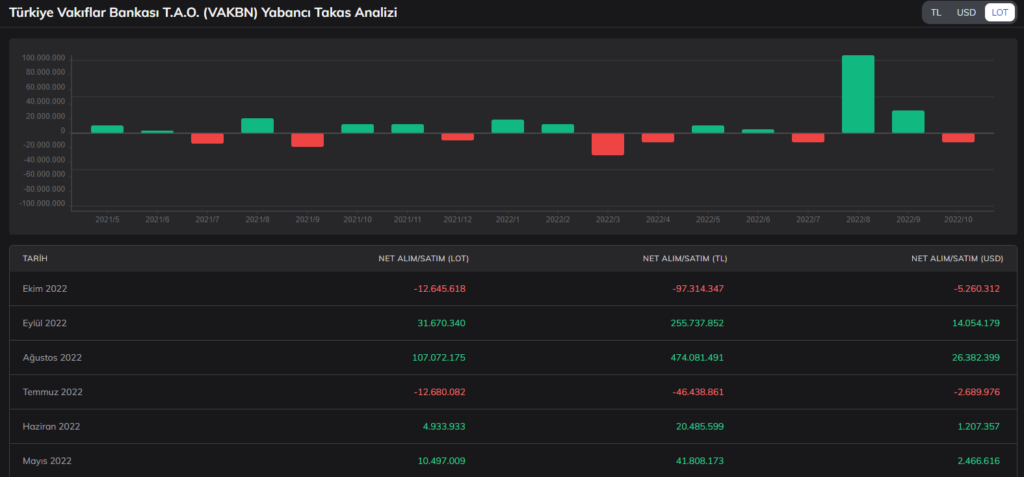Screen dimensions: 1024x477
Task: Click USD value 2.466.616
Action: pyautogui.click(x=978, y=461)
